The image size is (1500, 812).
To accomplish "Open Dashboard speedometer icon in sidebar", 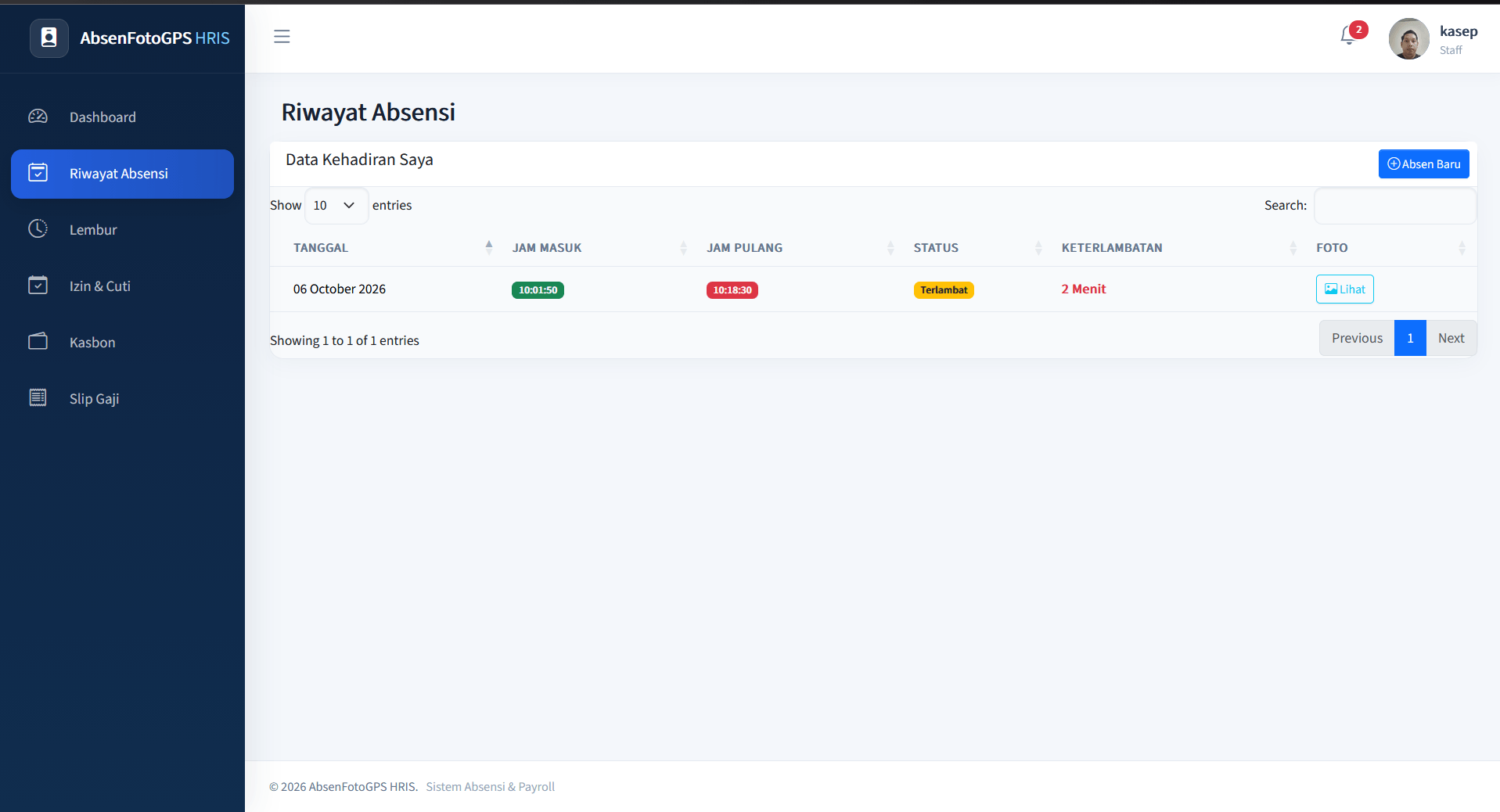I will [x=38, y=117].
